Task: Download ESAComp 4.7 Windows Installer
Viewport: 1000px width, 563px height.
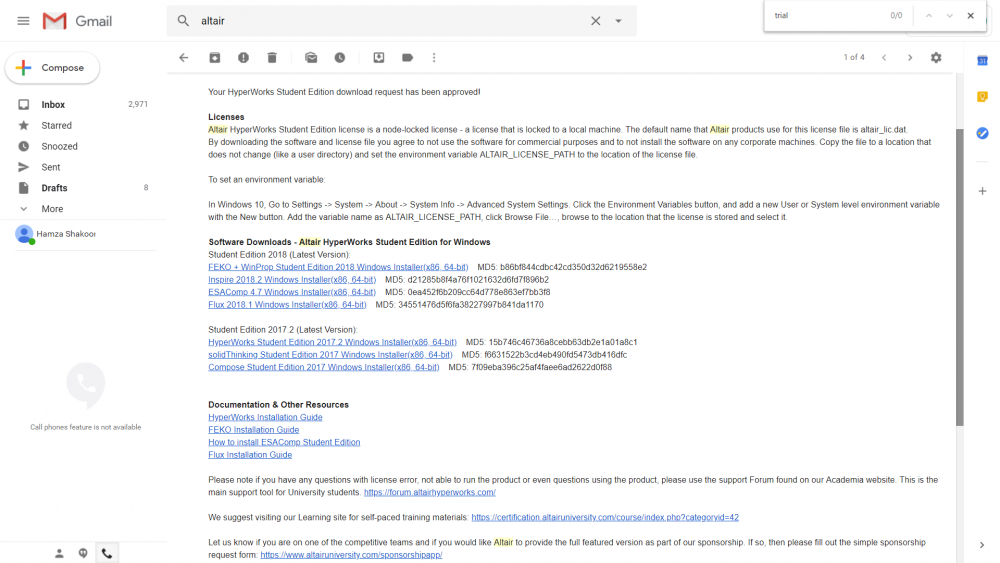Action: pyautogui.click(x=292, y=292)
